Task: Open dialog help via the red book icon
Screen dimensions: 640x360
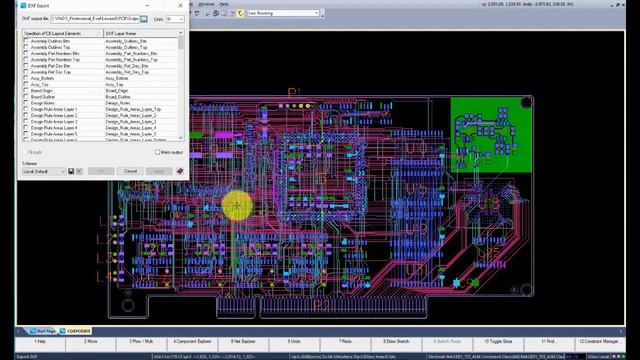Action: click(x=180, y=171)
